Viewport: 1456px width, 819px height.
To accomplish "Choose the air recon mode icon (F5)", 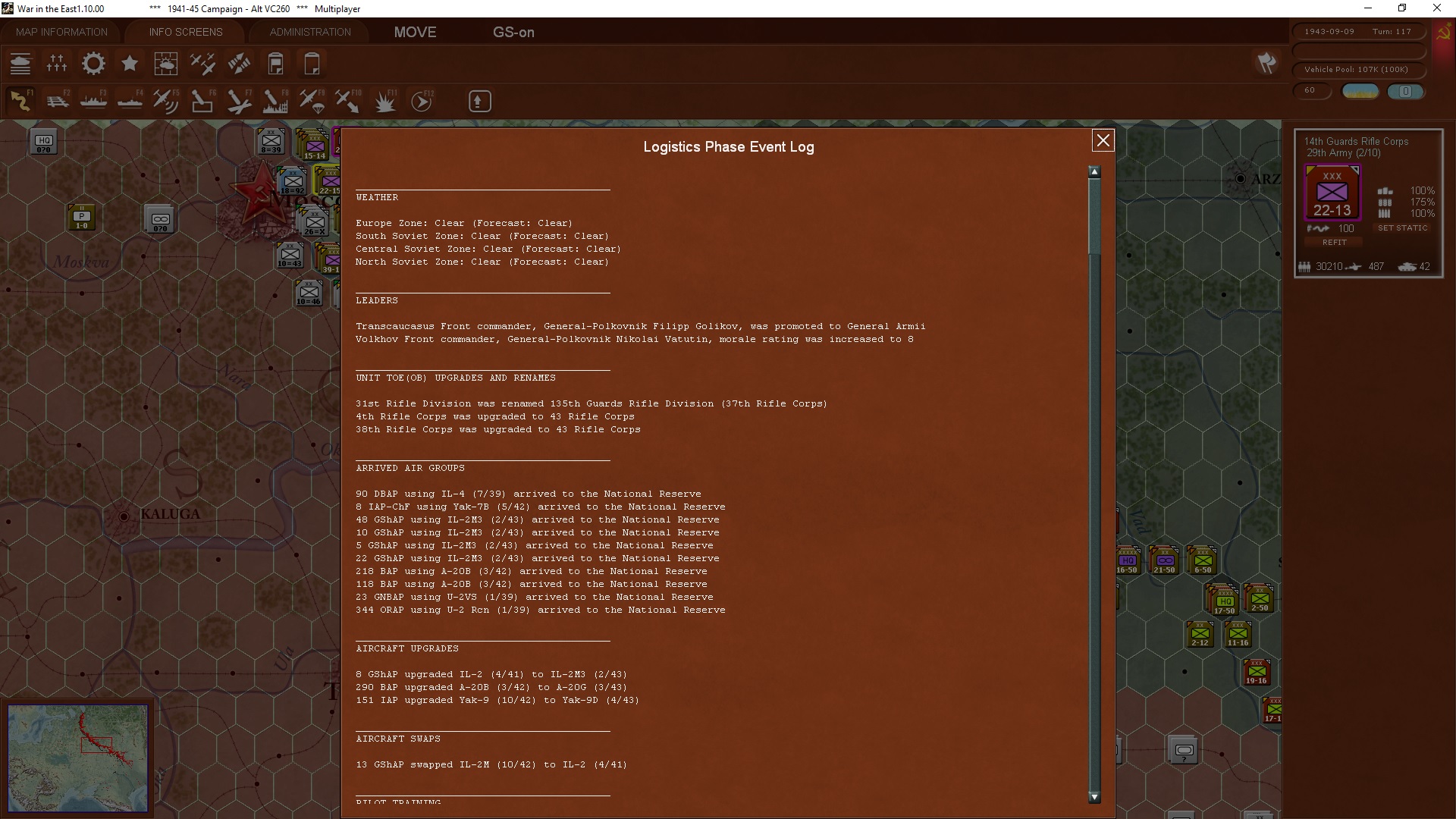I will pos(165,101).
